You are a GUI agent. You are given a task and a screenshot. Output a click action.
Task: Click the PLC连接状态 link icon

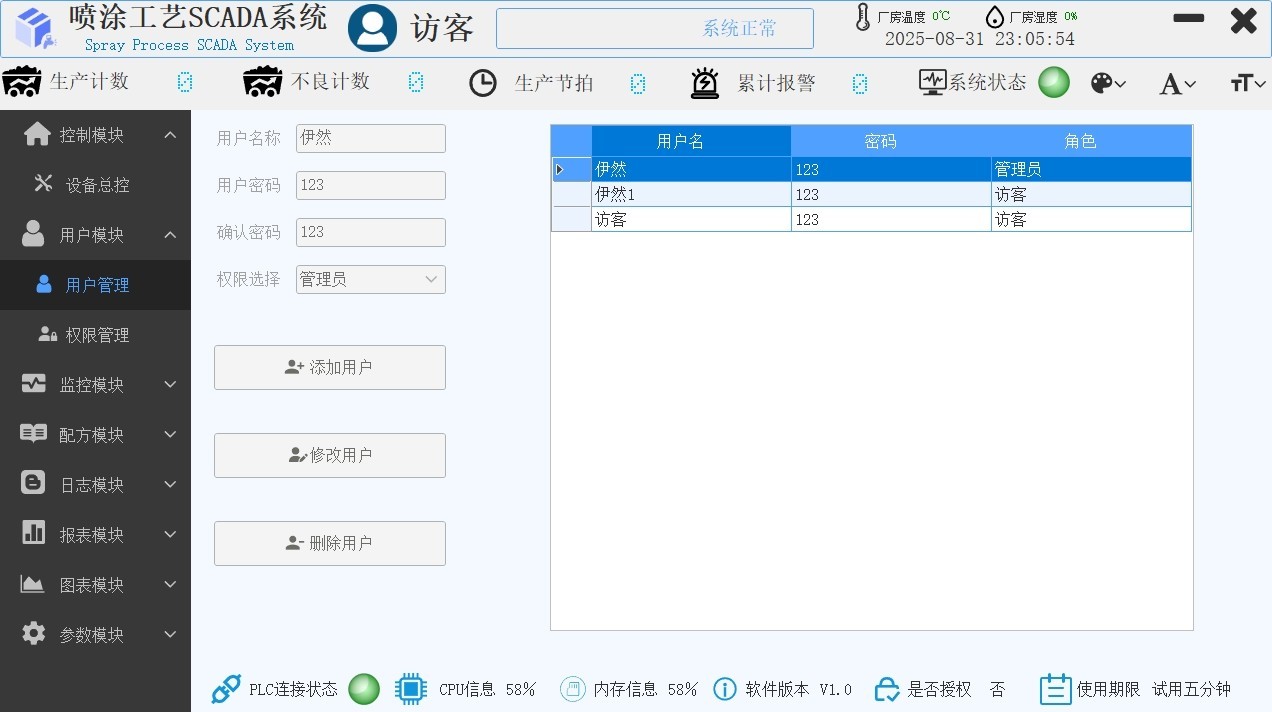(226, 689)
